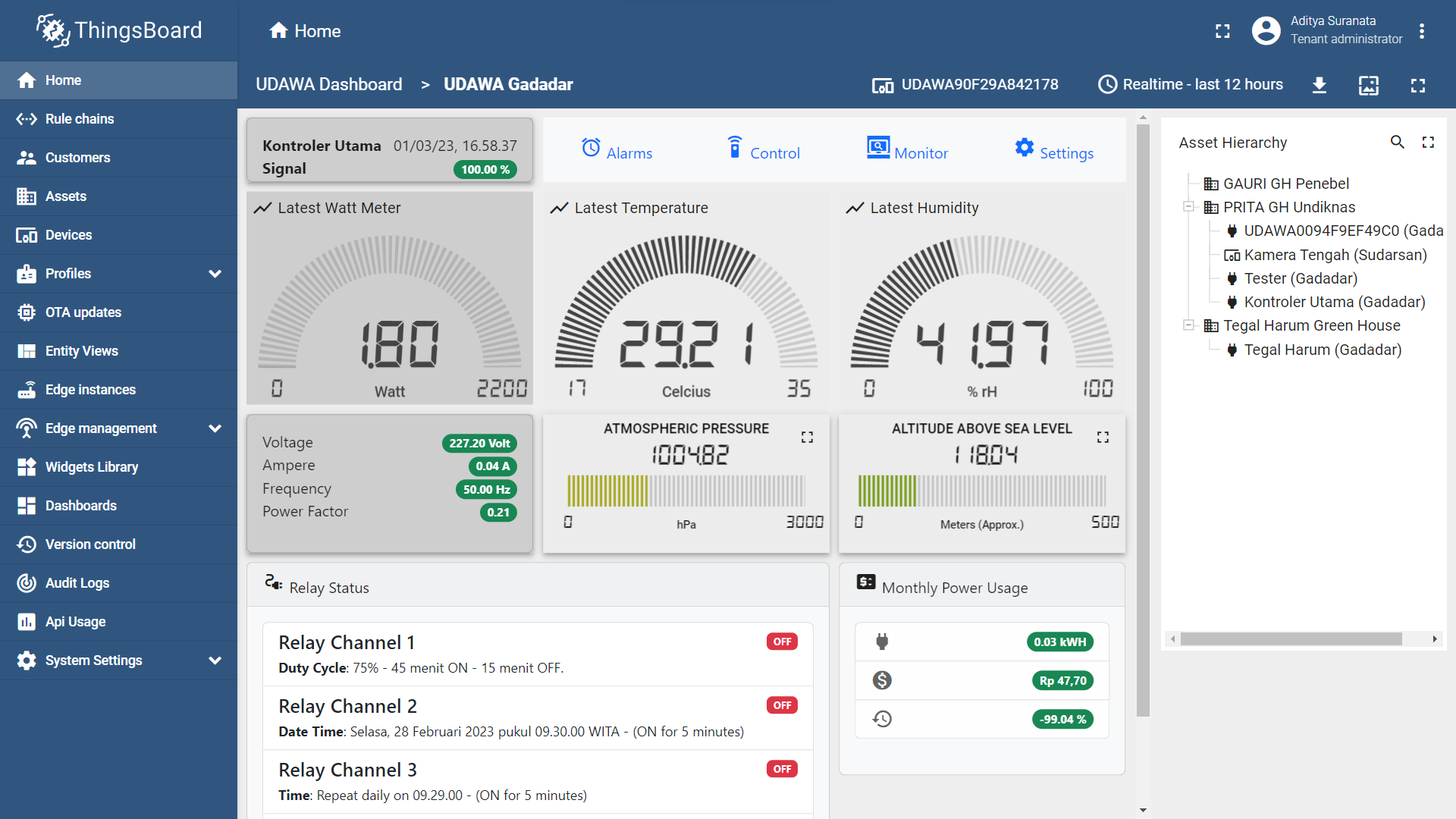Open Entity Views in the sidebar
Viewport: 1456px width, 819px height.
click(118, 351)
